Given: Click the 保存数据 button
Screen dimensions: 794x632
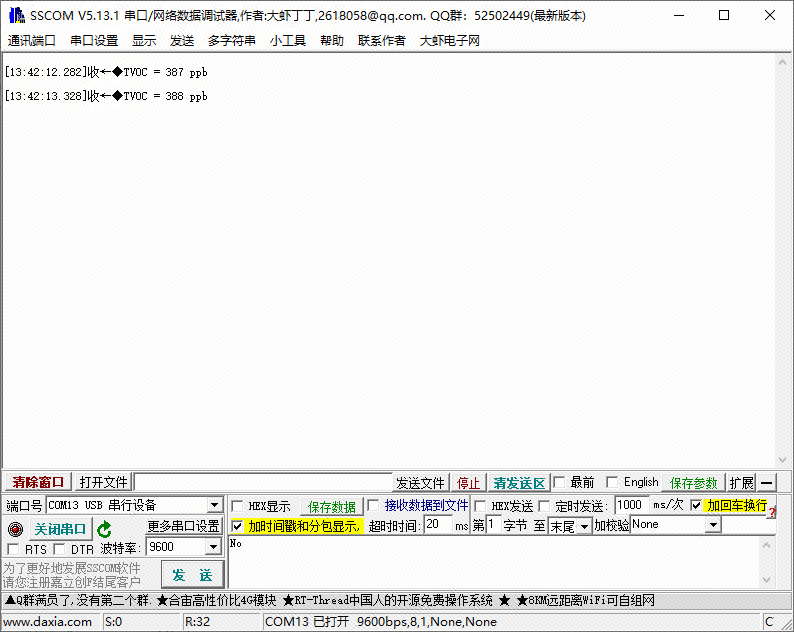Looking at the screenshot, I should tap(332, 507).
